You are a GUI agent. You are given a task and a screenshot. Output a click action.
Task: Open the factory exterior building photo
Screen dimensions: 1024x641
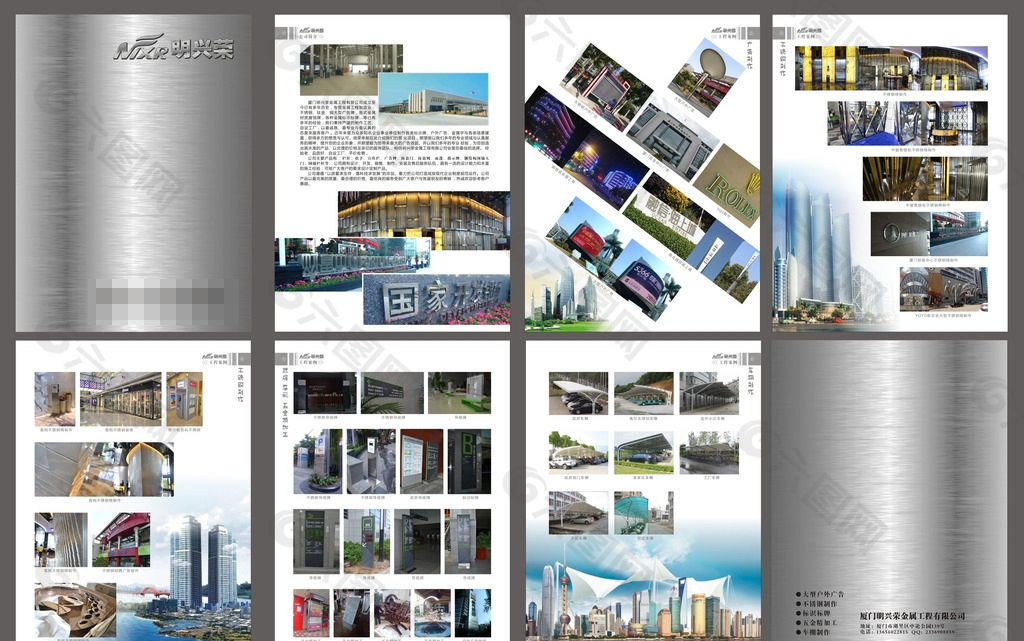pyautogui.click(x=448, y=94)
